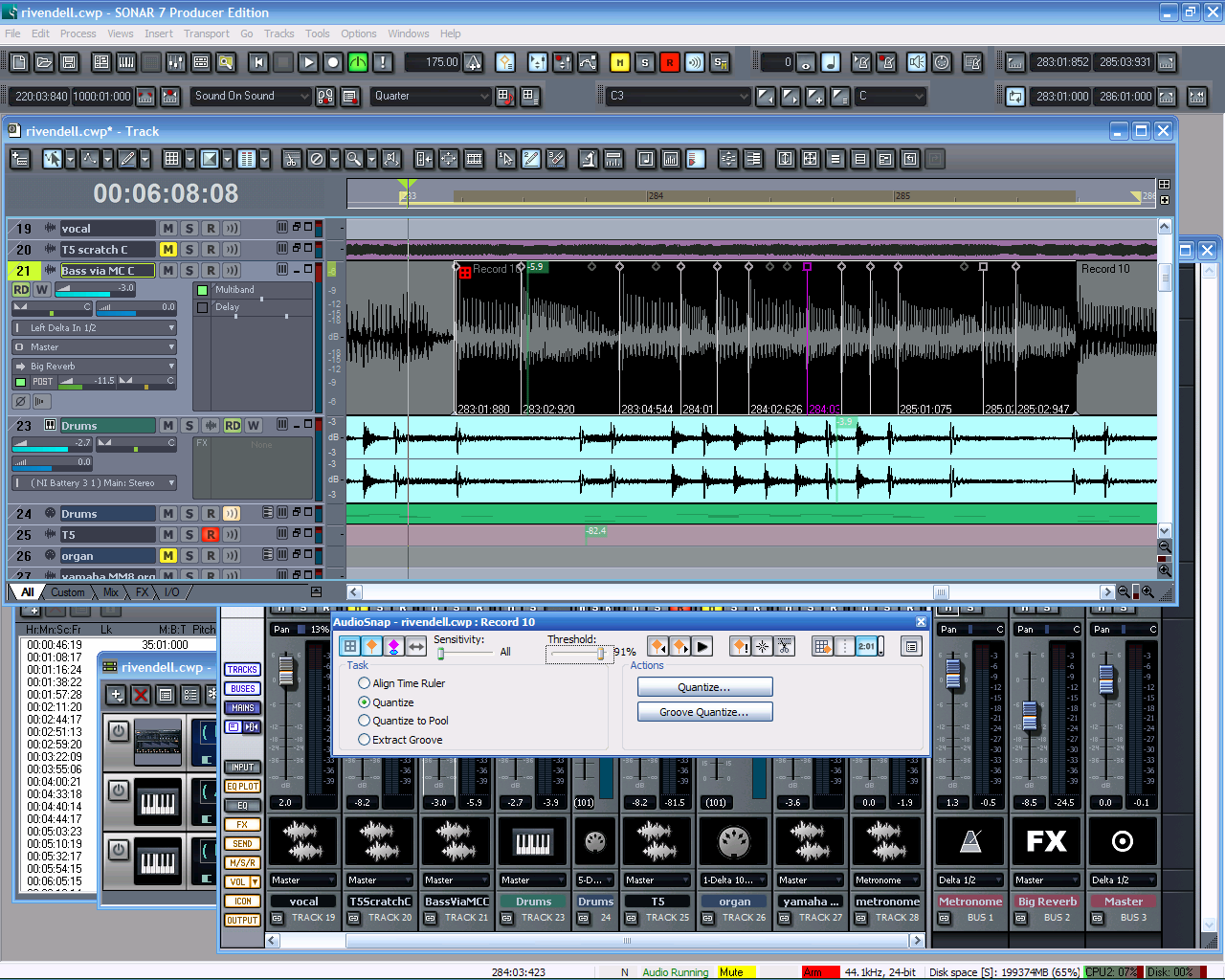Click the SEND button in Console sidebar
Image resolution: width=1225 pixels, height=980 pixels.
point(242,844)
